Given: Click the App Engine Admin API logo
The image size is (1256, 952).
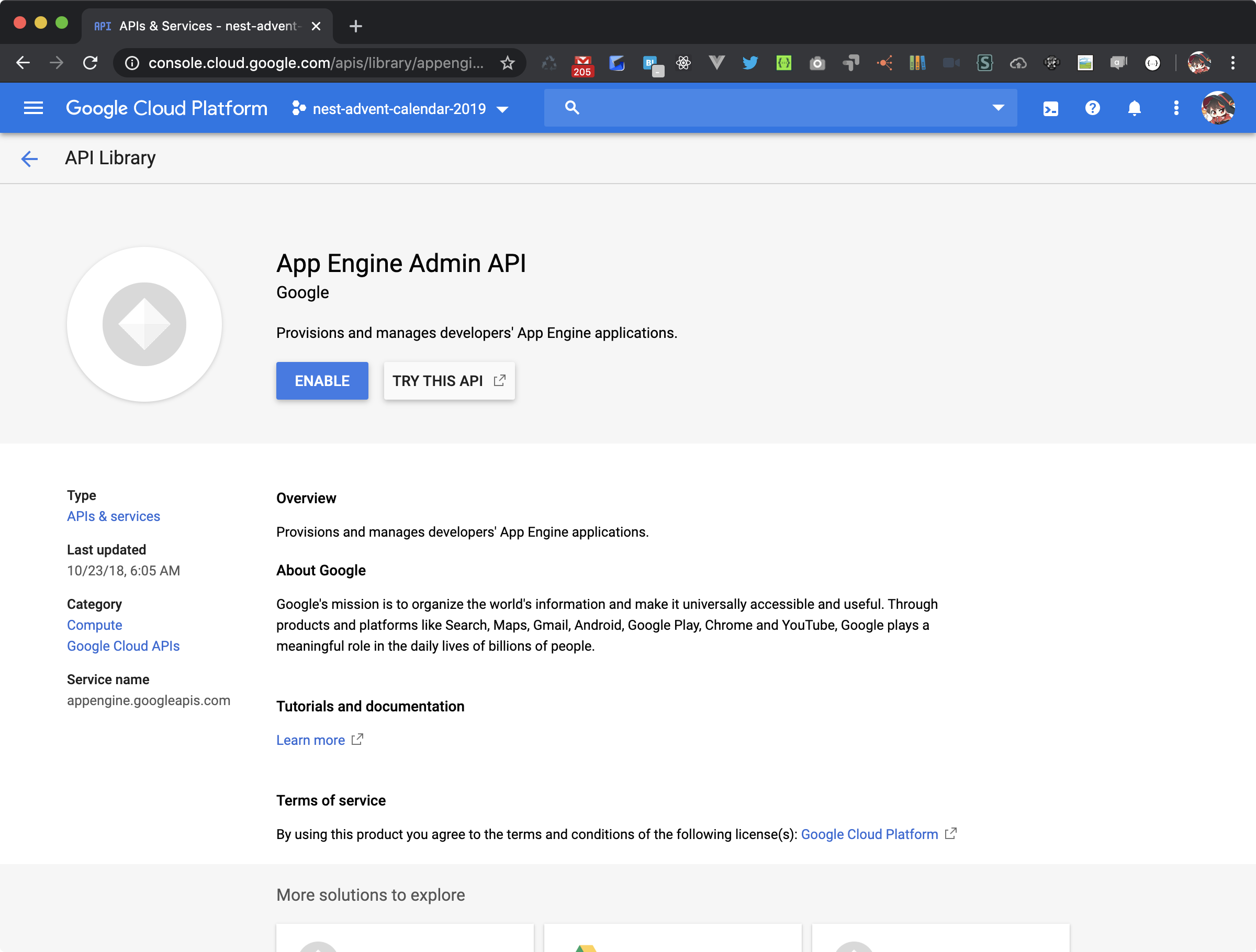Looking at the screenshot, I should point(144,324).
